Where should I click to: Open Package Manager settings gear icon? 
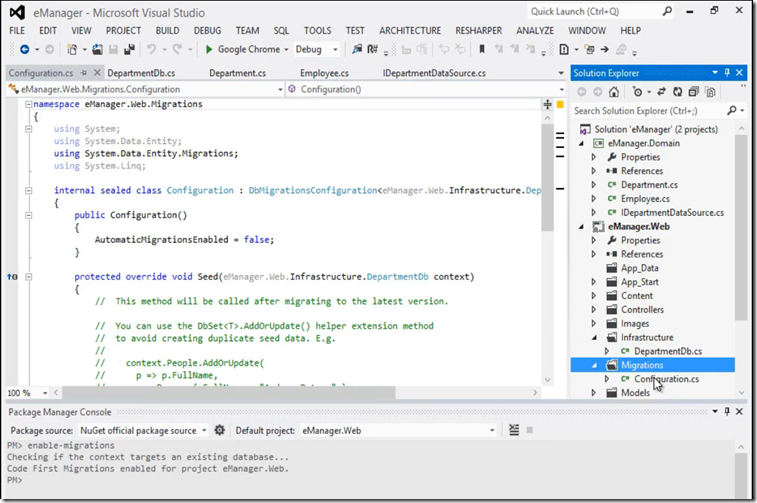(220, 430)
